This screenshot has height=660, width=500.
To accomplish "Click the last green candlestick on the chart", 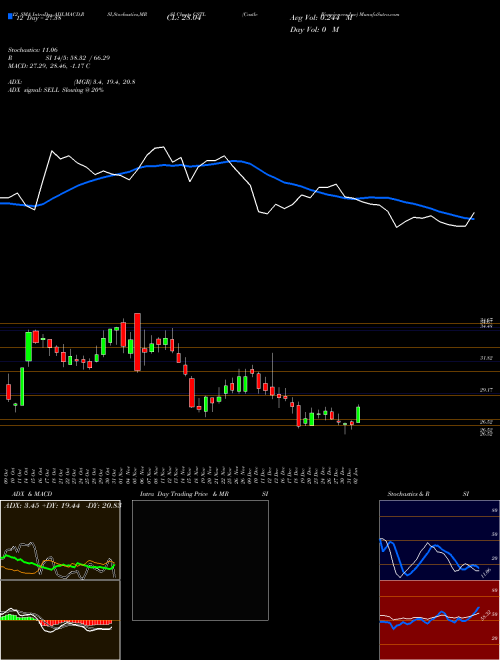I will (x=358, y=414).
